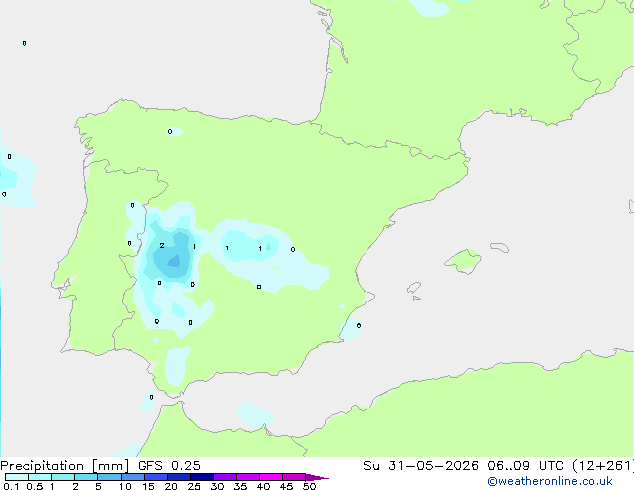
Task: Click the lightest 0.1–0.5 mm legend swatch
Action: [x=17, y=477]
